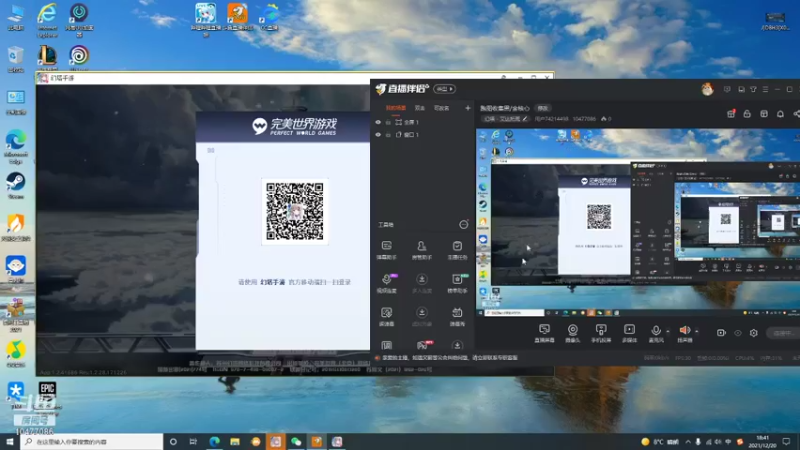Viewport: 800px width, 450px height.
Task: Click the 修改 button beside room category
Action: click(x=542, y=108)
